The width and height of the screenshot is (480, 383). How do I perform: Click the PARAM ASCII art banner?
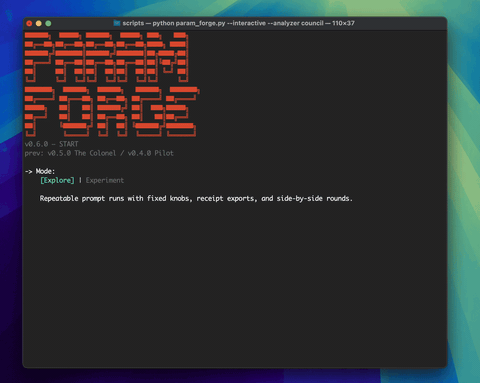(x=107, y=57)
